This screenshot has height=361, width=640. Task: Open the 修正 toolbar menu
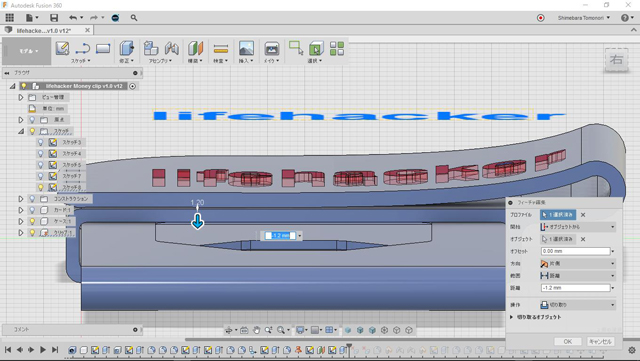pos(127,61)
